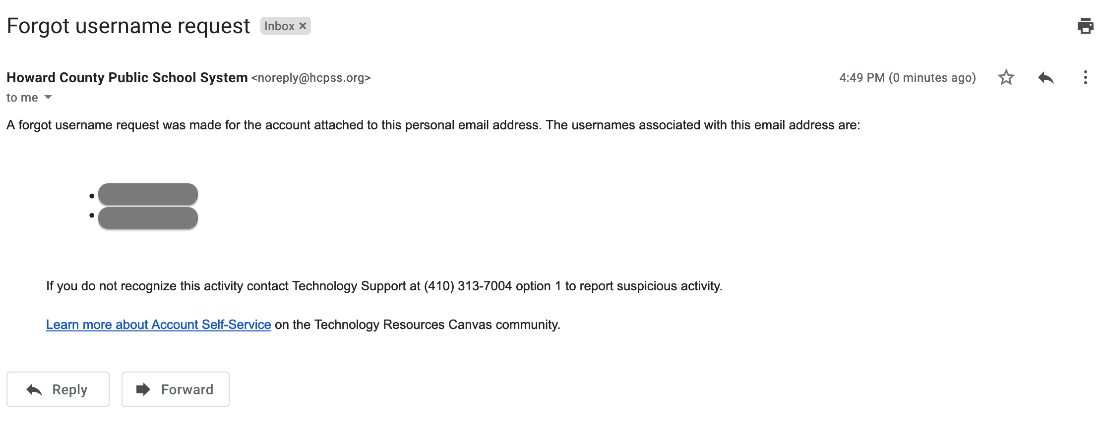
Task: Click the Inbox label chip
Action: point(279,26)
